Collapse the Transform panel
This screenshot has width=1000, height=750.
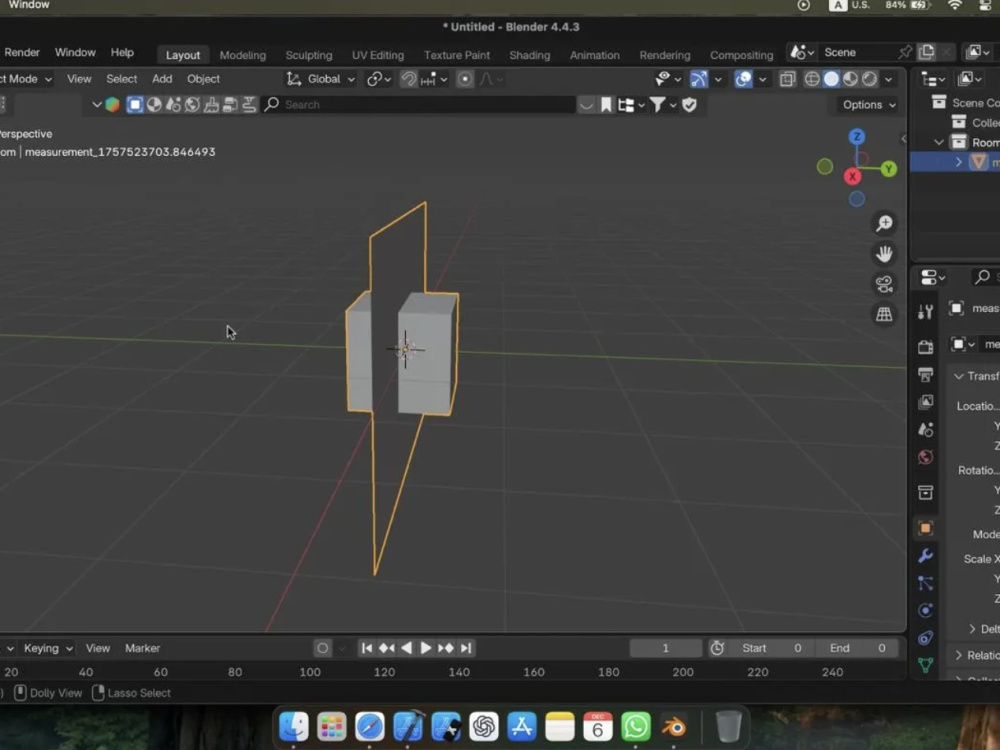click(959, 376)
